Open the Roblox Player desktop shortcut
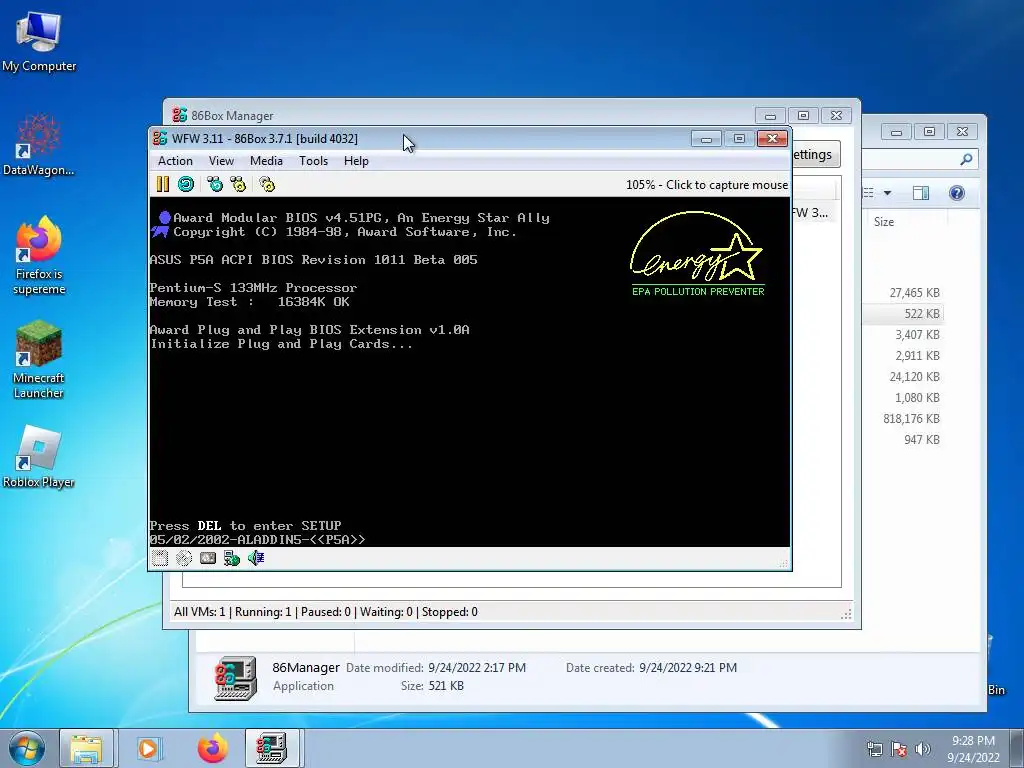This screenshot has height=768, width=1024. point(39,456)
